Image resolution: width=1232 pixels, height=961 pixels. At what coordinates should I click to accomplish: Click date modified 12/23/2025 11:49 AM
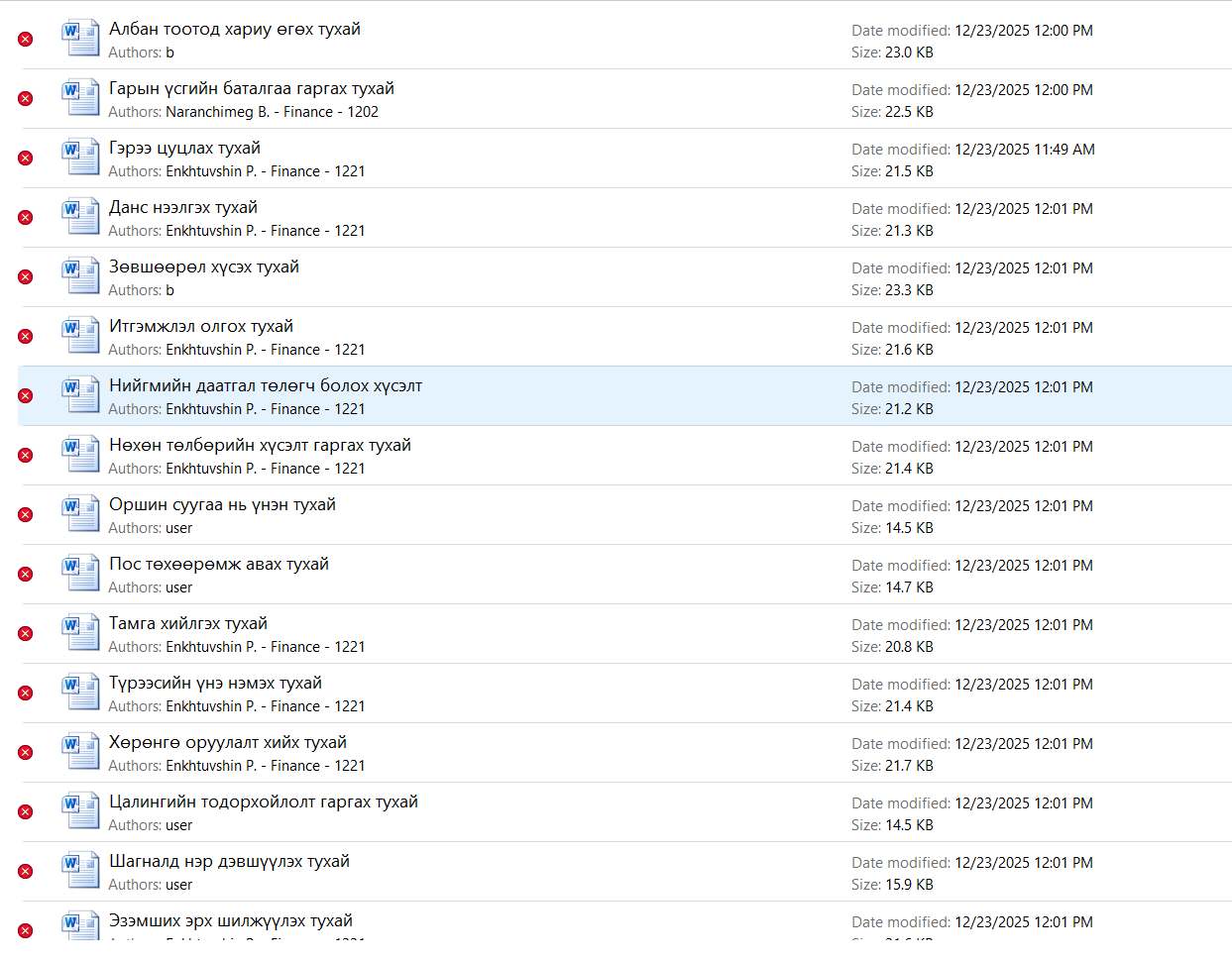point(1024,150)
